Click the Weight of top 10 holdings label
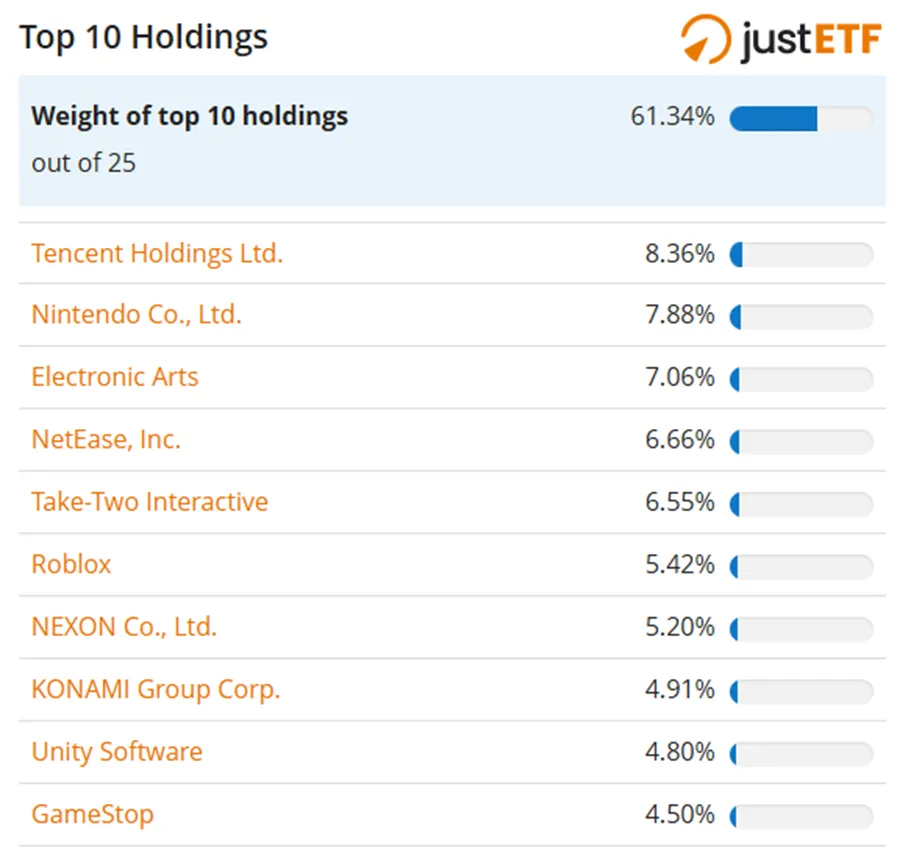 pyautogui.click(x=189, y=116)
